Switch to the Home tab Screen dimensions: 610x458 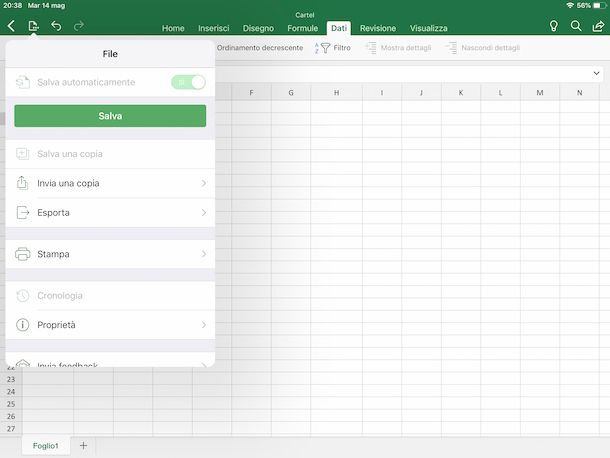173,28
